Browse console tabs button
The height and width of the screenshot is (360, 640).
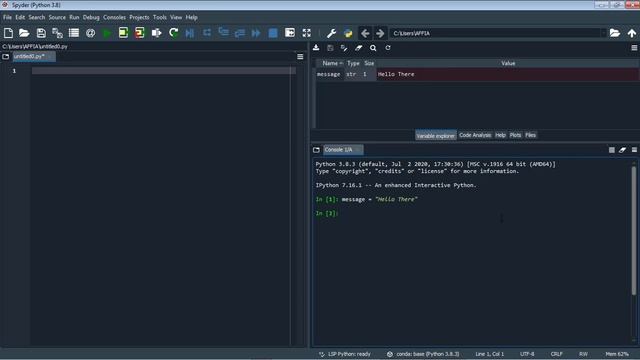click(316, 150)
